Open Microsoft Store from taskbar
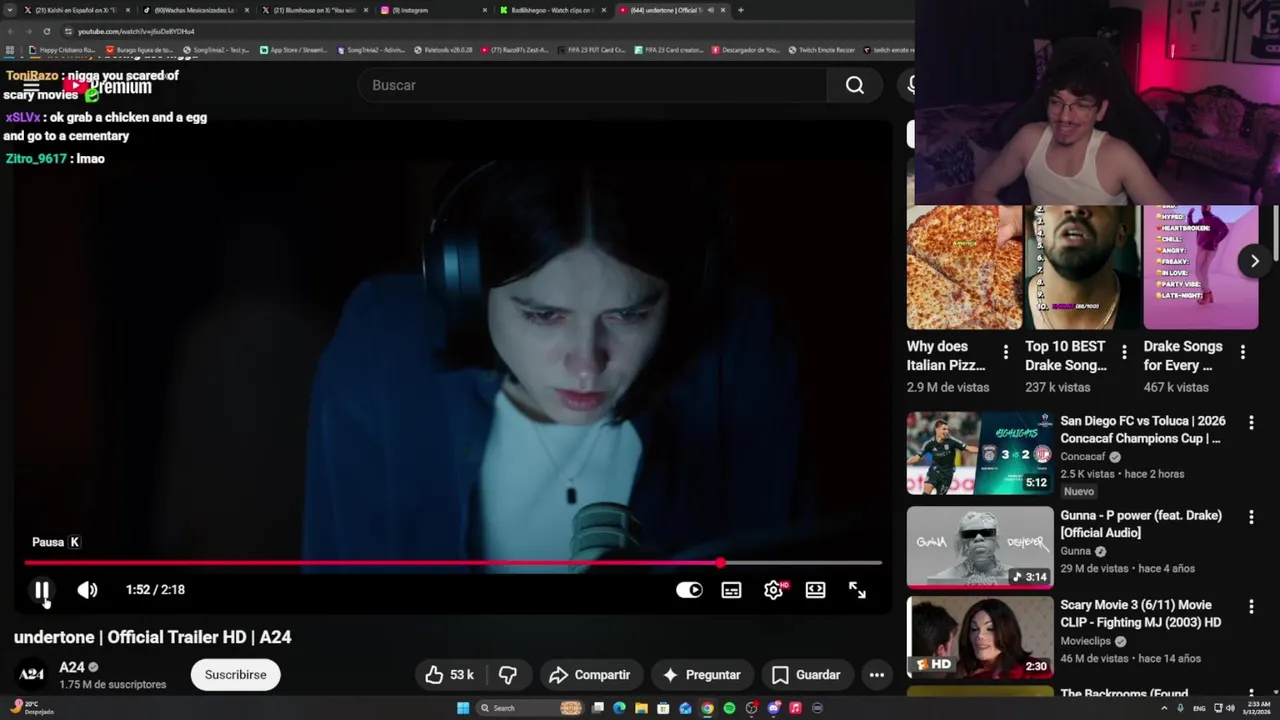Viewport: 1280px width, 720px height. (x=663, y=708)
